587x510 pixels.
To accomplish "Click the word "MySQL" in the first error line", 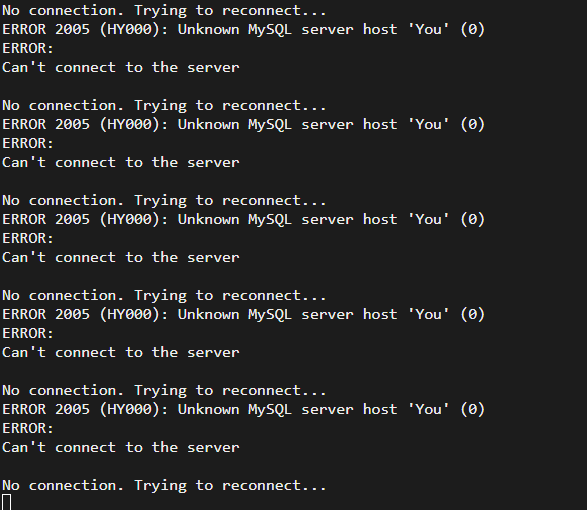I will (x=270, y=30).
